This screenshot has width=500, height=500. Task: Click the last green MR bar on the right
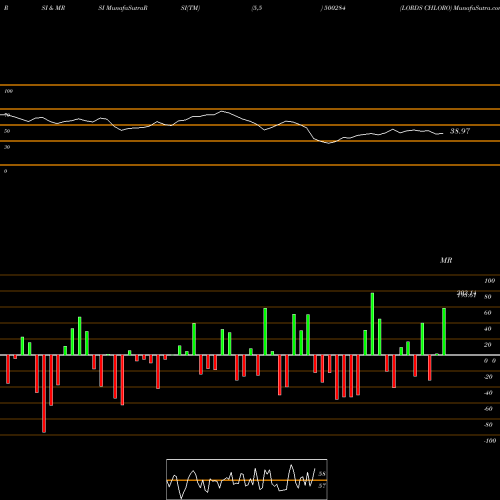(x=444, y=331)
